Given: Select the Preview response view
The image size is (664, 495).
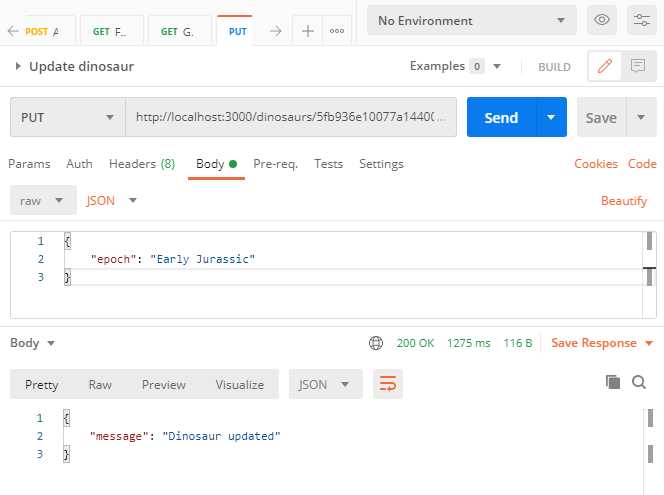Looking at the screenshot, I should [x=164, y=384].
